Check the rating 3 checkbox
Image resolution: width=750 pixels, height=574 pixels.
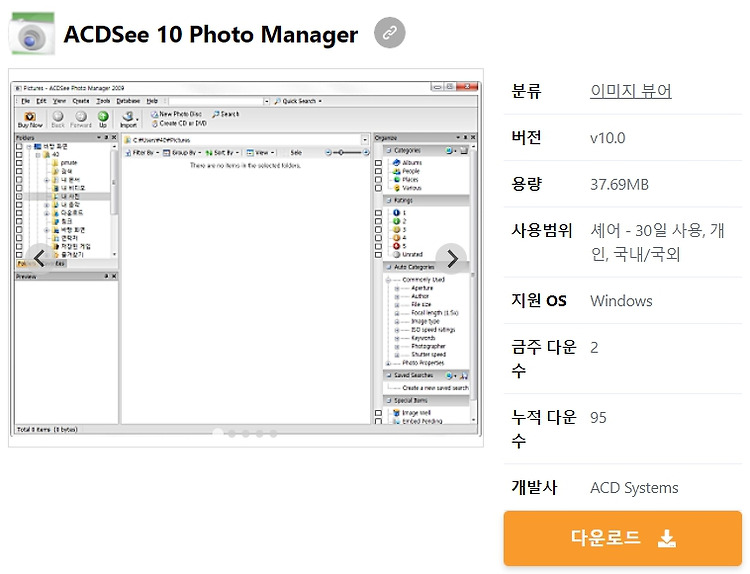[378, 230]
